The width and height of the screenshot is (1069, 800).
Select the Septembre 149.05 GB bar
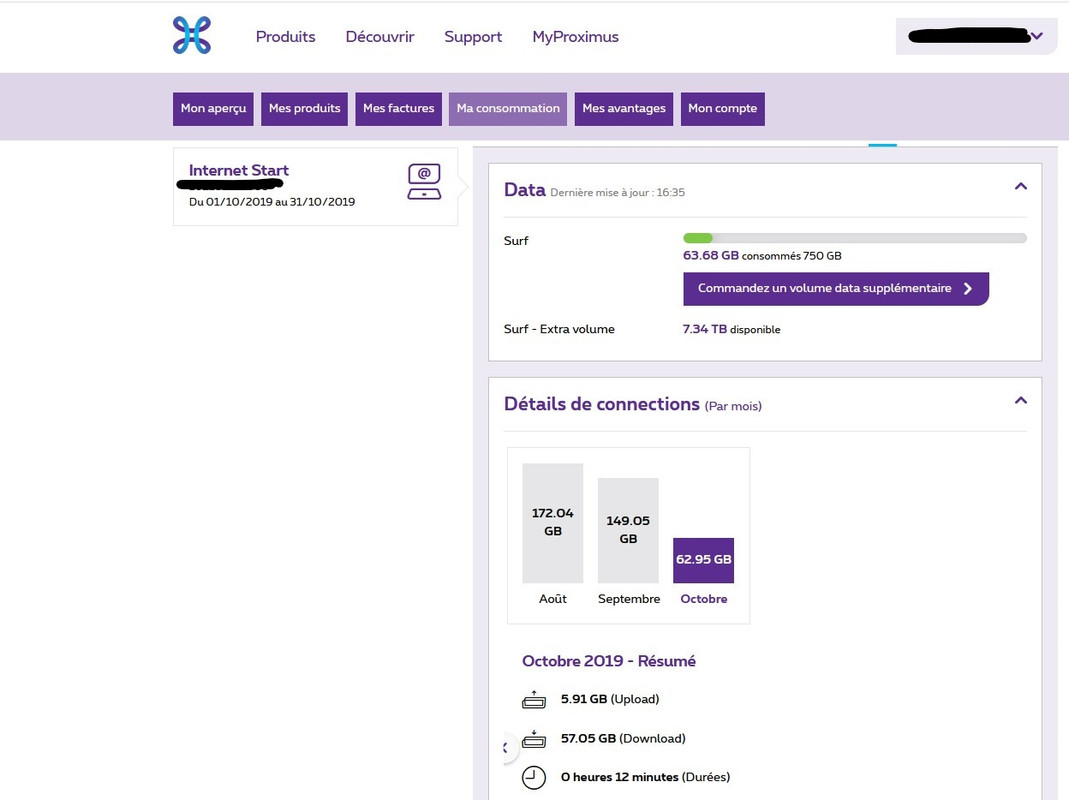pos(628,531)
